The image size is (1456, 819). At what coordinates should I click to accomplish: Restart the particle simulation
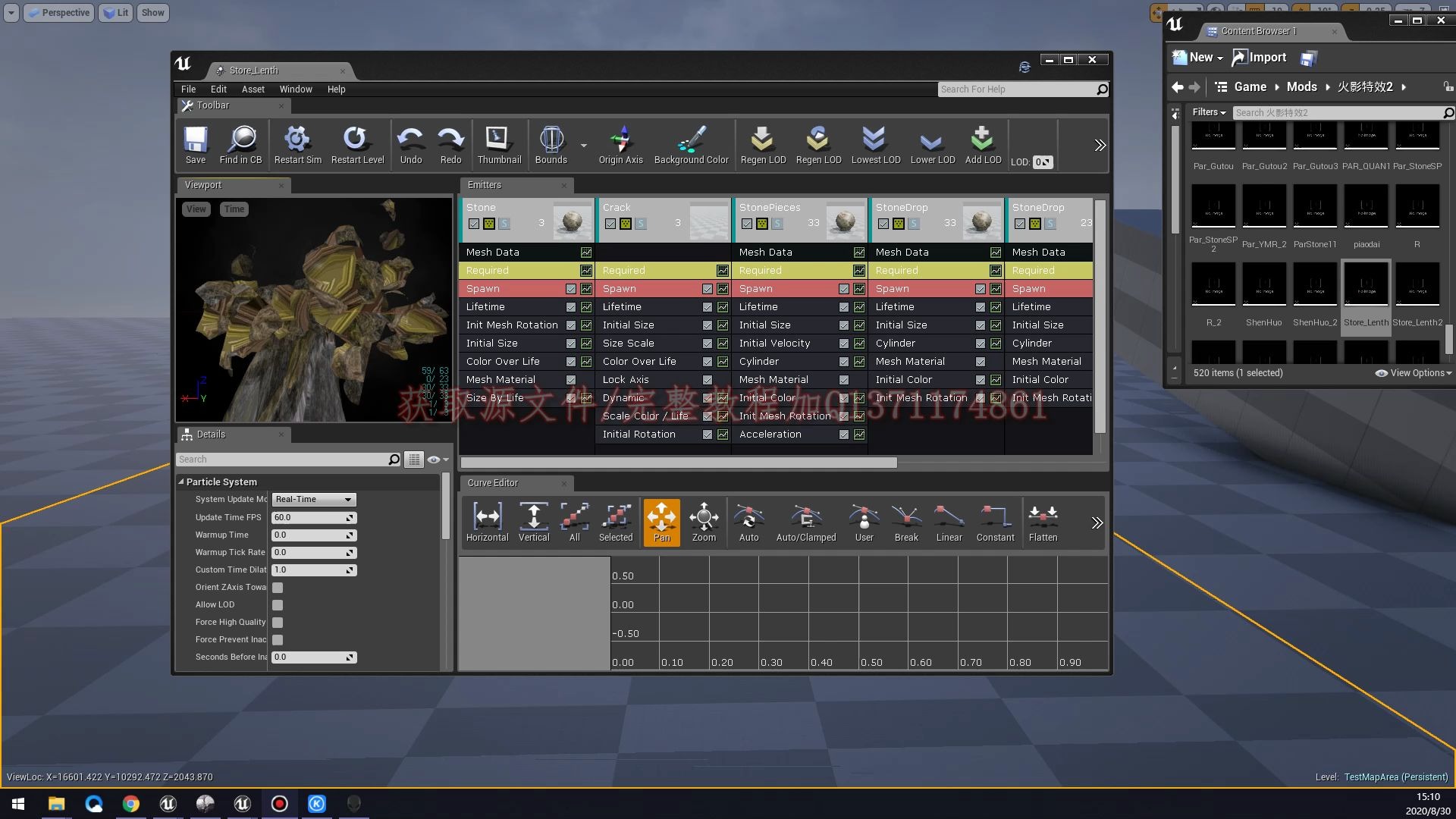[x=297, y=144]
